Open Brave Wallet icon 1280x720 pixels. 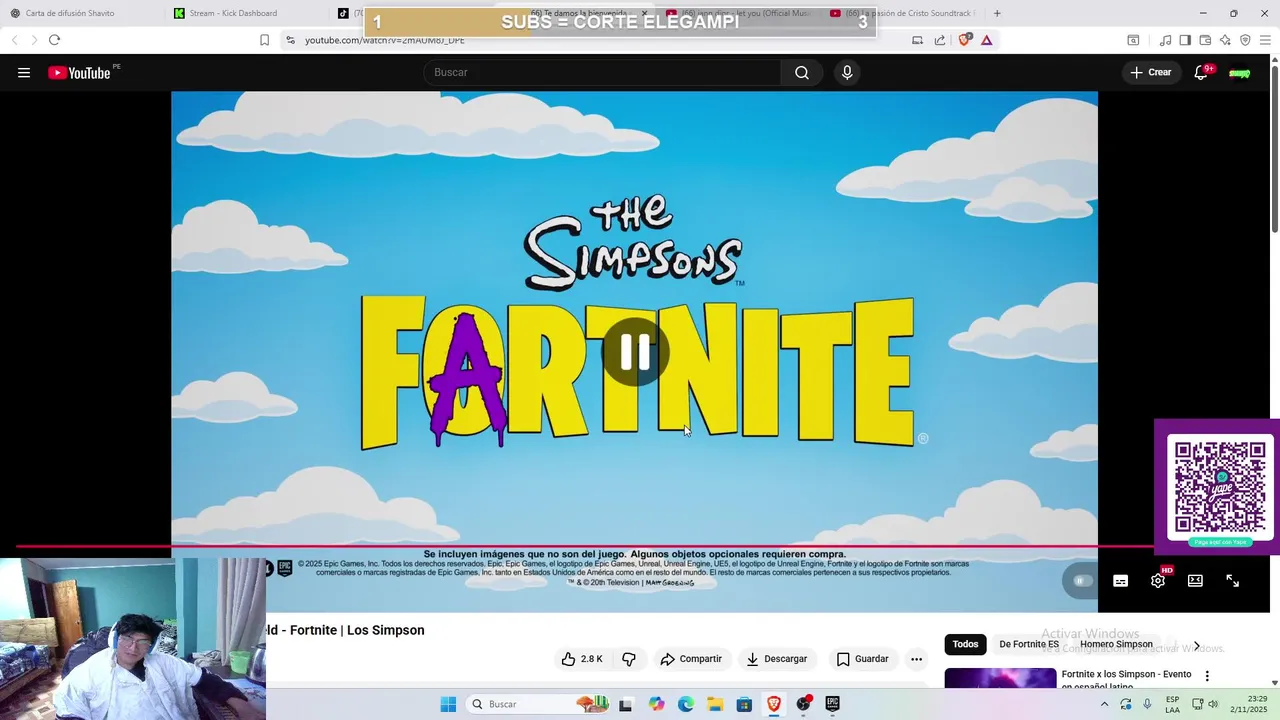1205,40
